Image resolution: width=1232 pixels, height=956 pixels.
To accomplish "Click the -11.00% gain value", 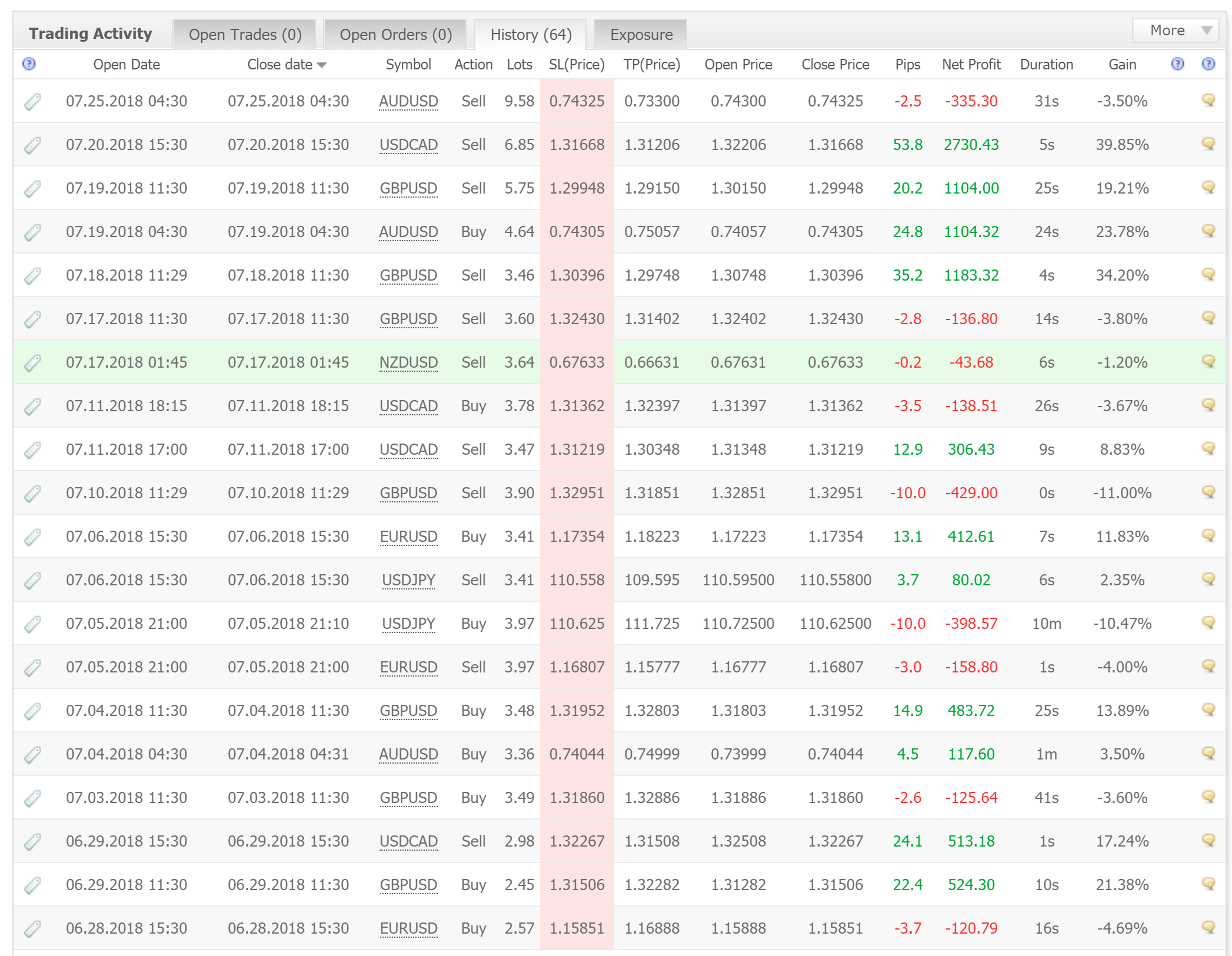I will coord(1122,493).
